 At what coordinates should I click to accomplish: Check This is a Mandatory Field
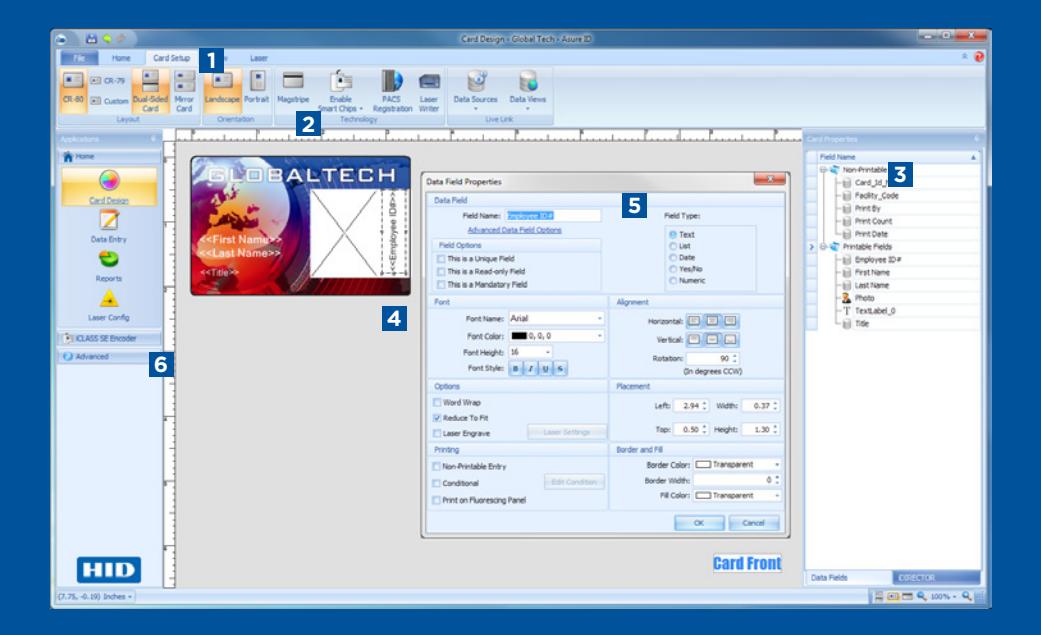pos(441,284)
